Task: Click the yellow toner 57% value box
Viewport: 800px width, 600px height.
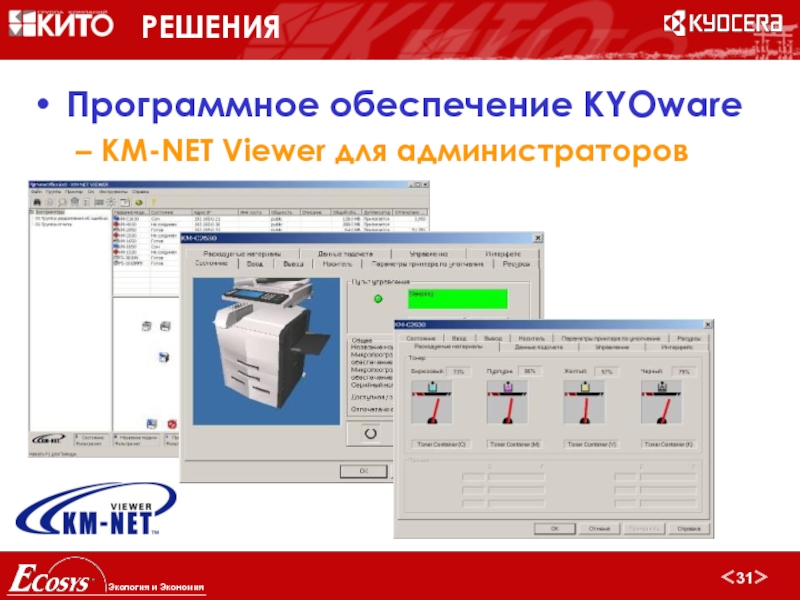Action: [607, 371]
